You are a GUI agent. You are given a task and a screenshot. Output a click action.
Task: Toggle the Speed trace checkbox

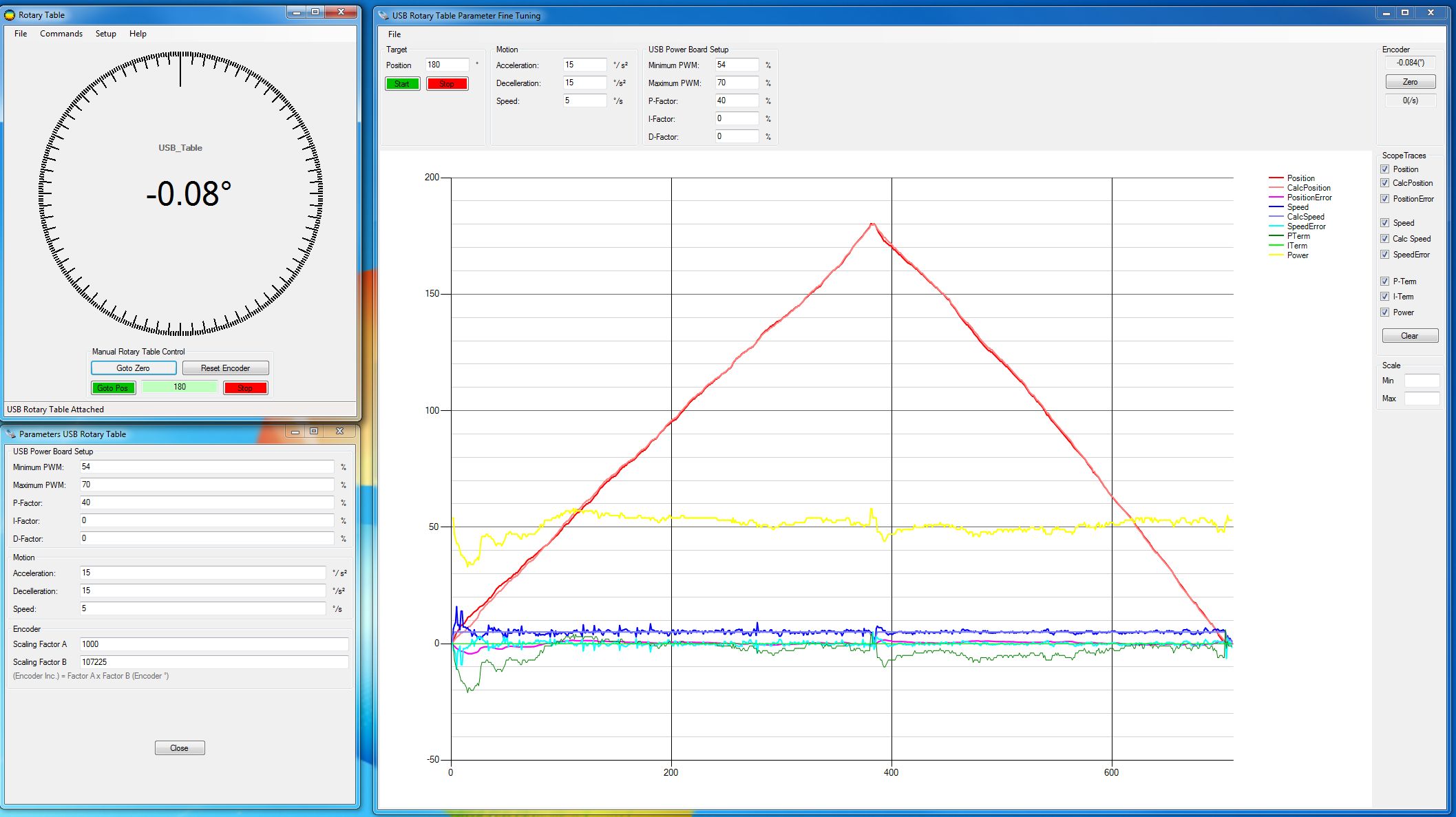1385,223
